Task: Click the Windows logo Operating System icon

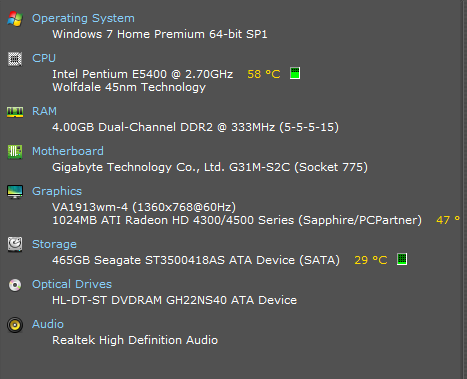Action: pyautogui.click(x=15, y=19)
